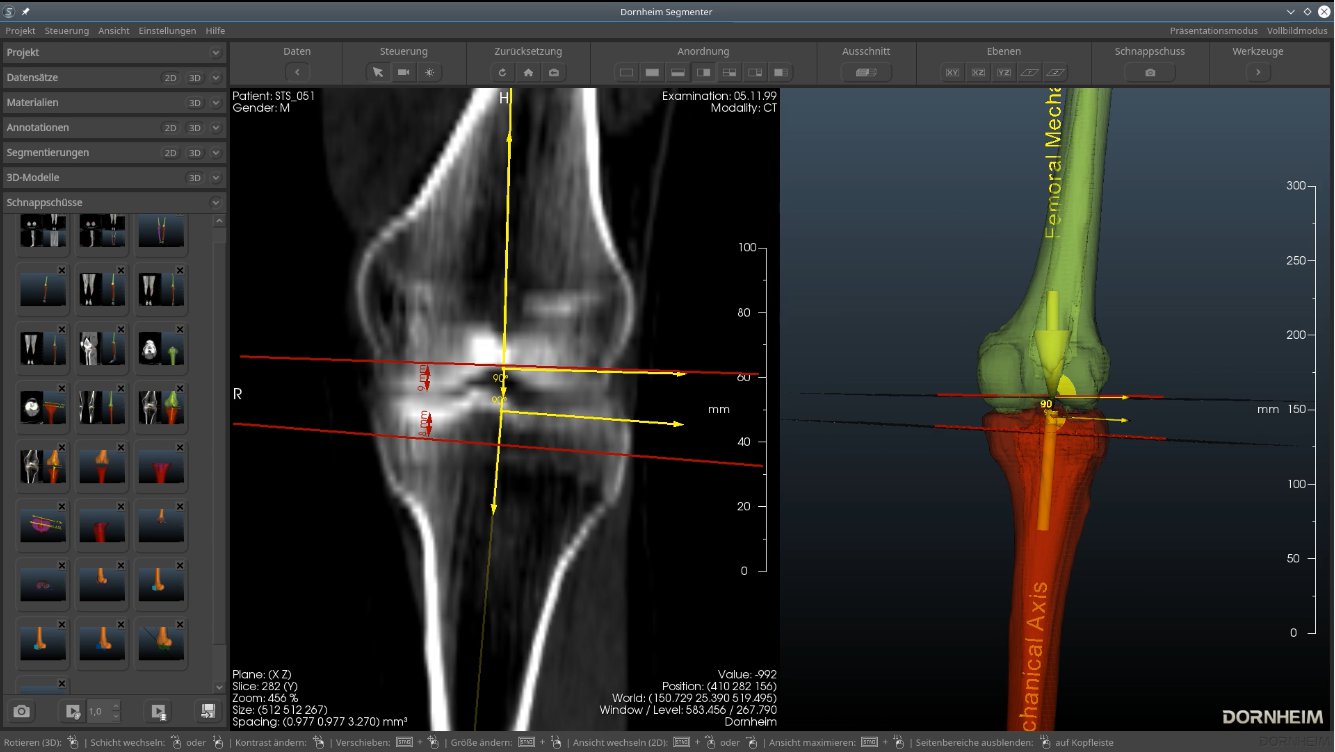Open the purple cross-section snapshot with yellow lines
The height and width of the screenshot is (752, 1335).
click(43, 525)
